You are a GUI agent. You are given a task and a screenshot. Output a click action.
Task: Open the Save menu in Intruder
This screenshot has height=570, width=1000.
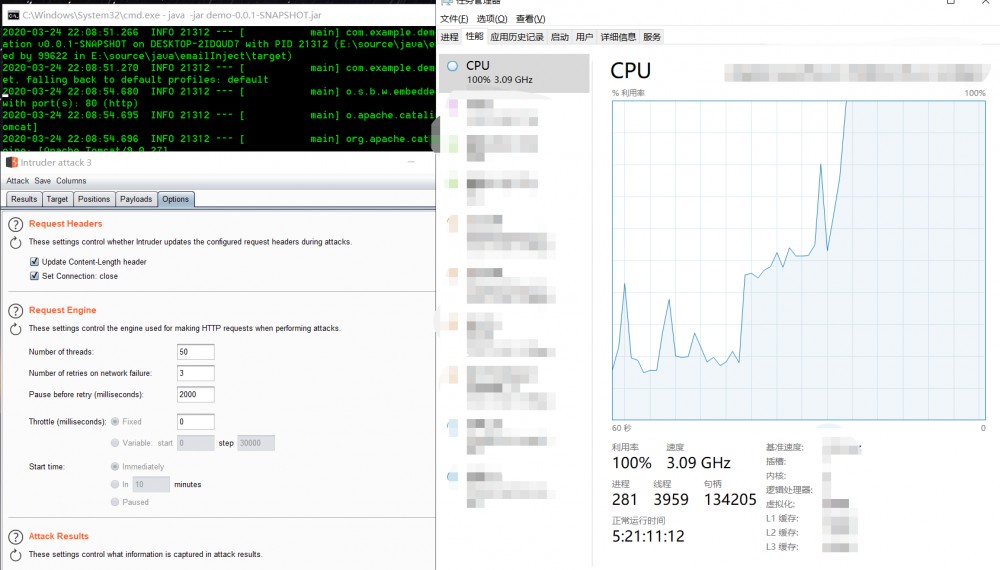43,181
